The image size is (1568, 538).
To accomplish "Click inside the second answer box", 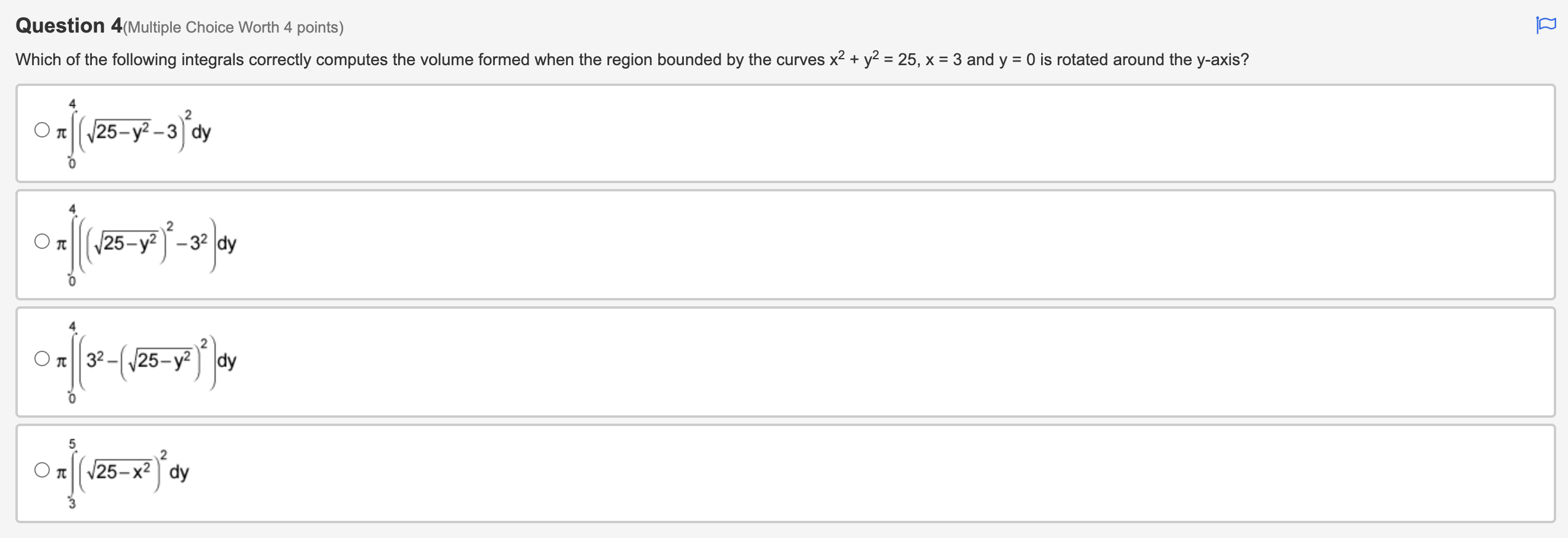I will tap(731, 244).
